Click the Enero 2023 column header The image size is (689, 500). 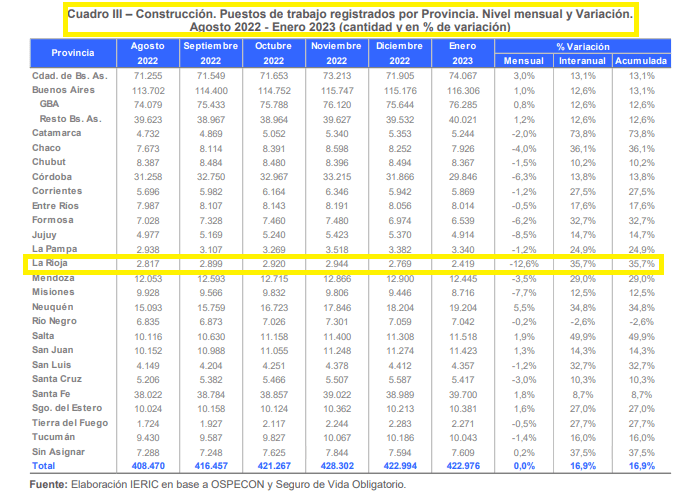[463, 53]
